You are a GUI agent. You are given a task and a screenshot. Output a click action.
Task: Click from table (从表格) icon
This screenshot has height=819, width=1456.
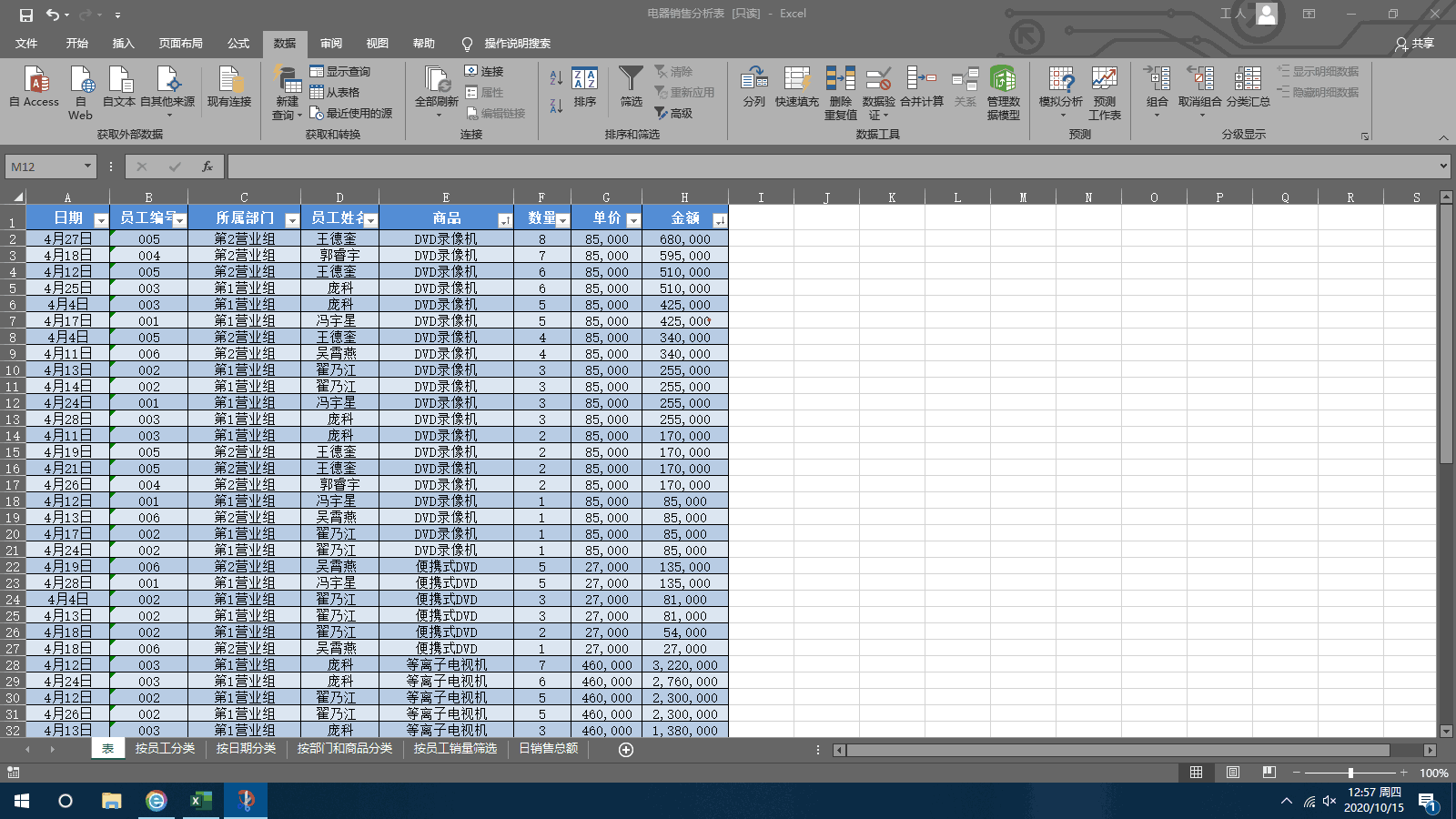click(317, 92)
